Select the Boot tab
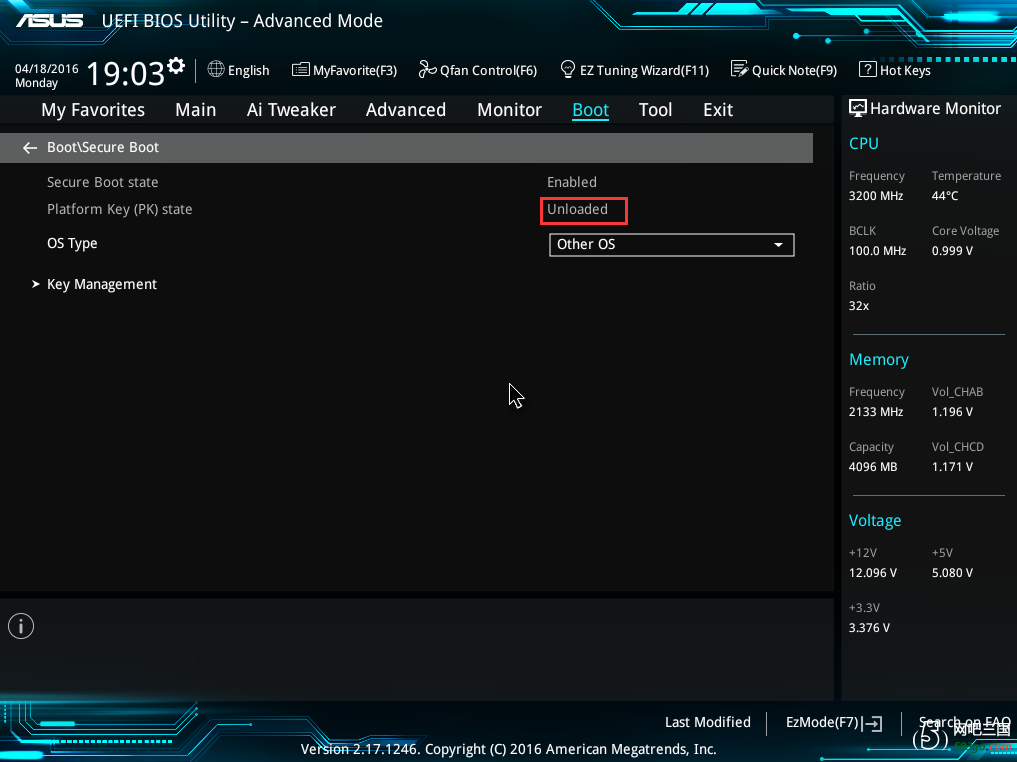 pyautogui.click(x=590, y=110)
